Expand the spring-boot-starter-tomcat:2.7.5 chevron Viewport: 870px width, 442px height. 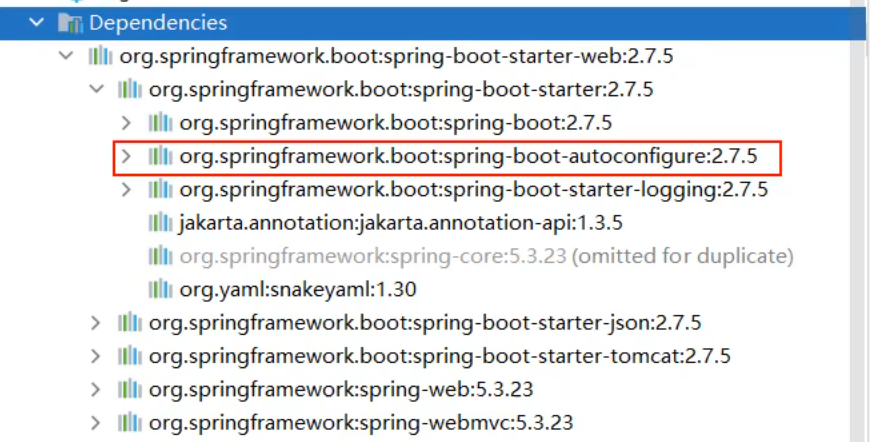tap(96, 356)
